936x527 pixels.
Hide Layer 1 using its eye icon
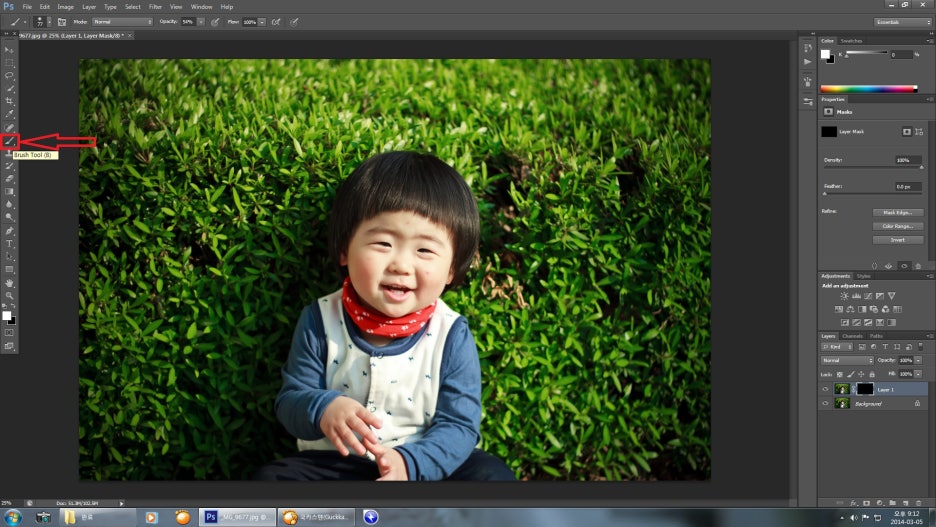[825, 389]
